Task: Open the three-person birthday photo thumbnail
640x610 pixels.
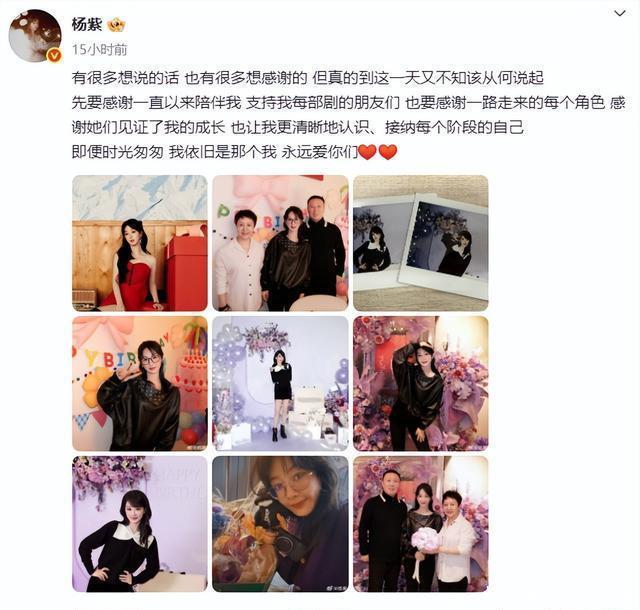Action: (x=280, y=243)
